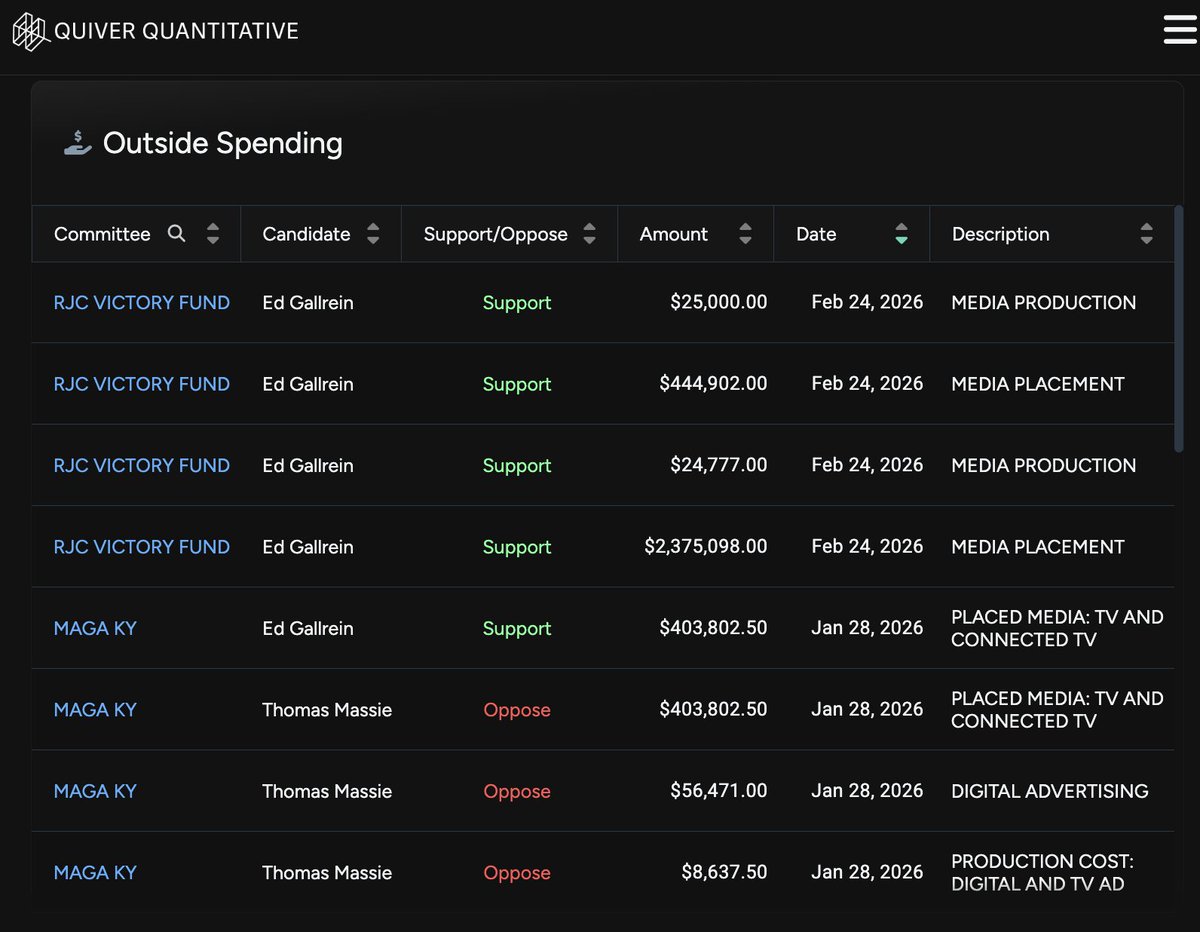
Task: Click MEDIA PRODUCTION in $24,777.00 row
Action: tap(1044, 465)
